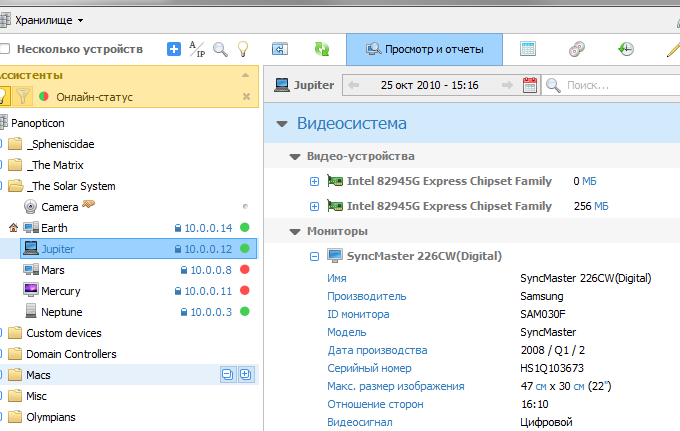680x431 pixels.
Task: Click IP address 10.0.0.12
Action: (x=209, y=249)
